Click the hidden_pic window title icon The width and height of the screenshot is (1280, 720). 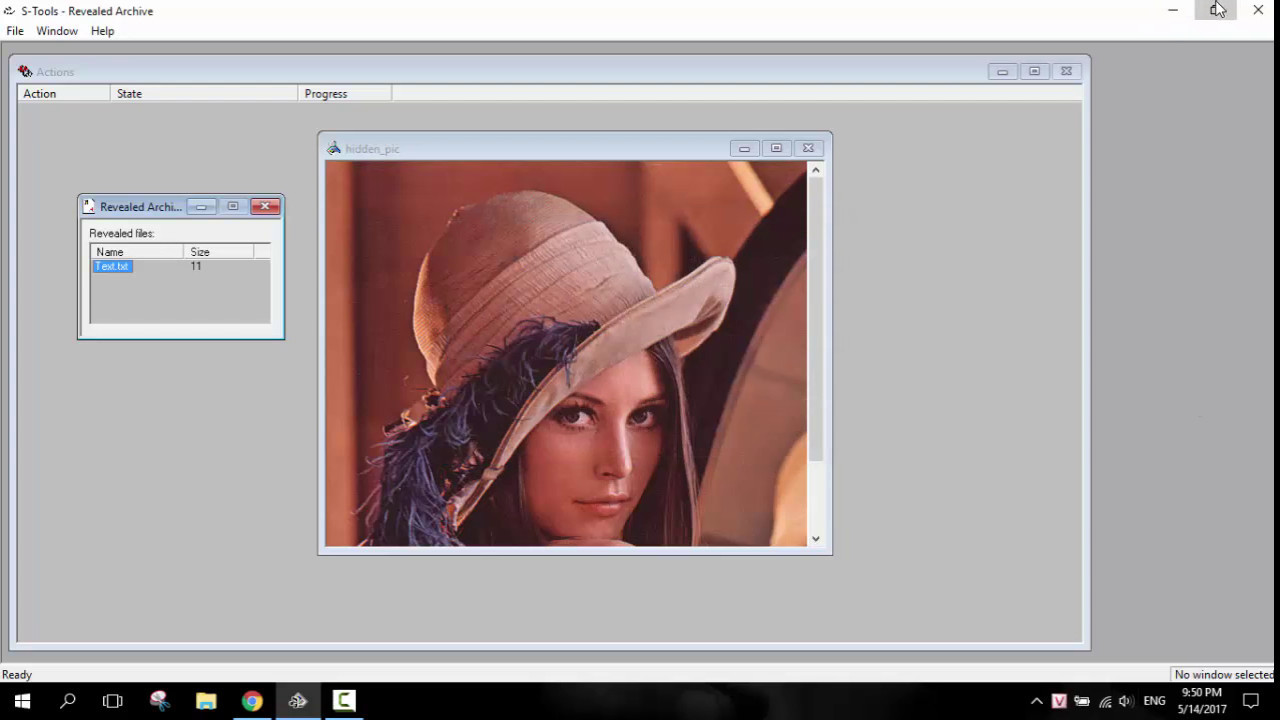pos(334,148)
